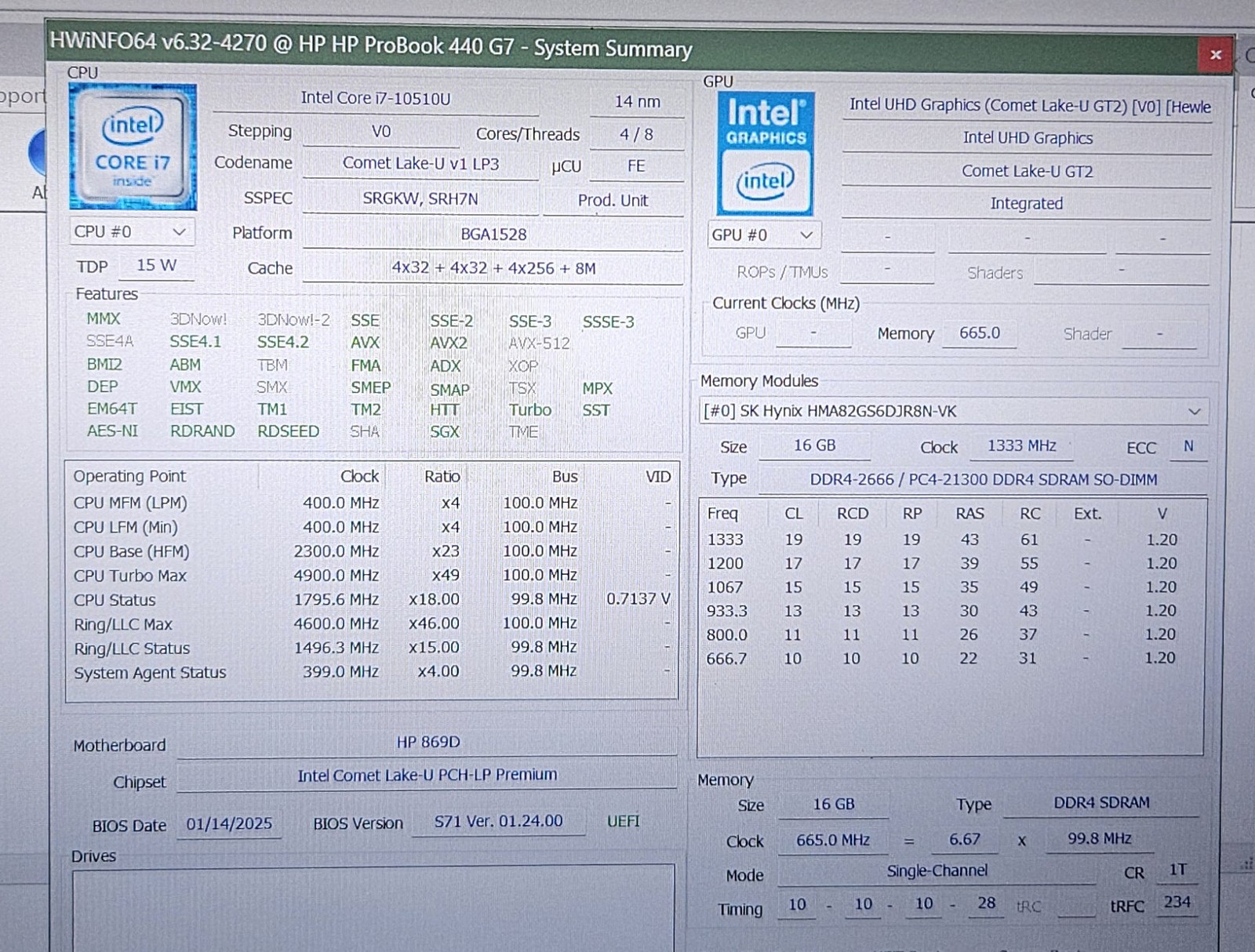Select the 666.7 frequency timing row
The image size is (1255, 952).
click(x=951, y=659)
